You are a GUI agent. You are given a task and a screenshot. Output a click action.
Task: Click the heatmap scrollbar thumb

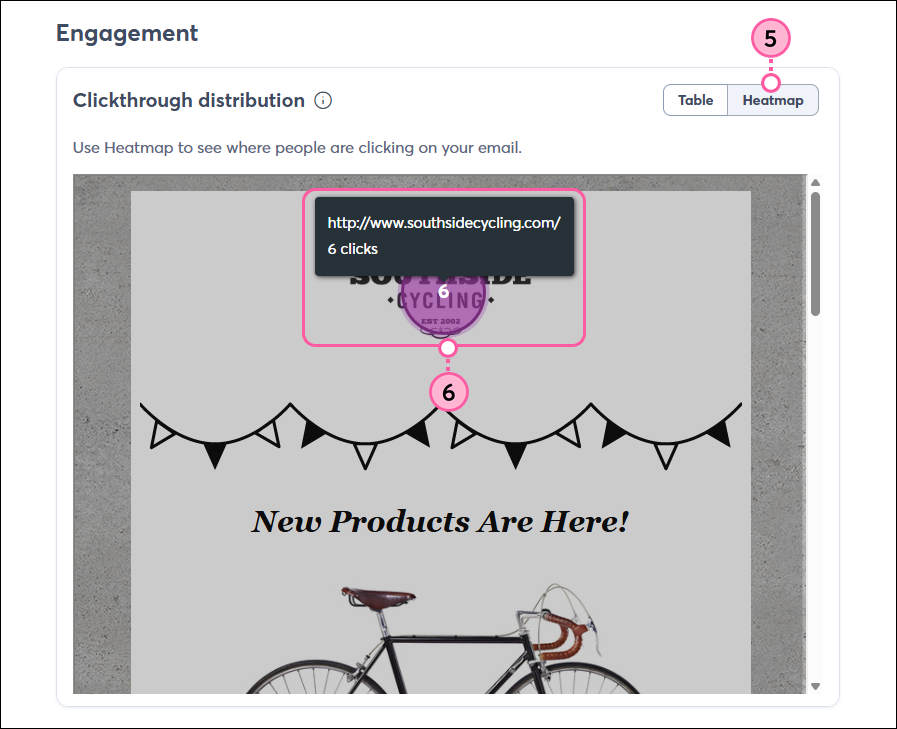816,253
